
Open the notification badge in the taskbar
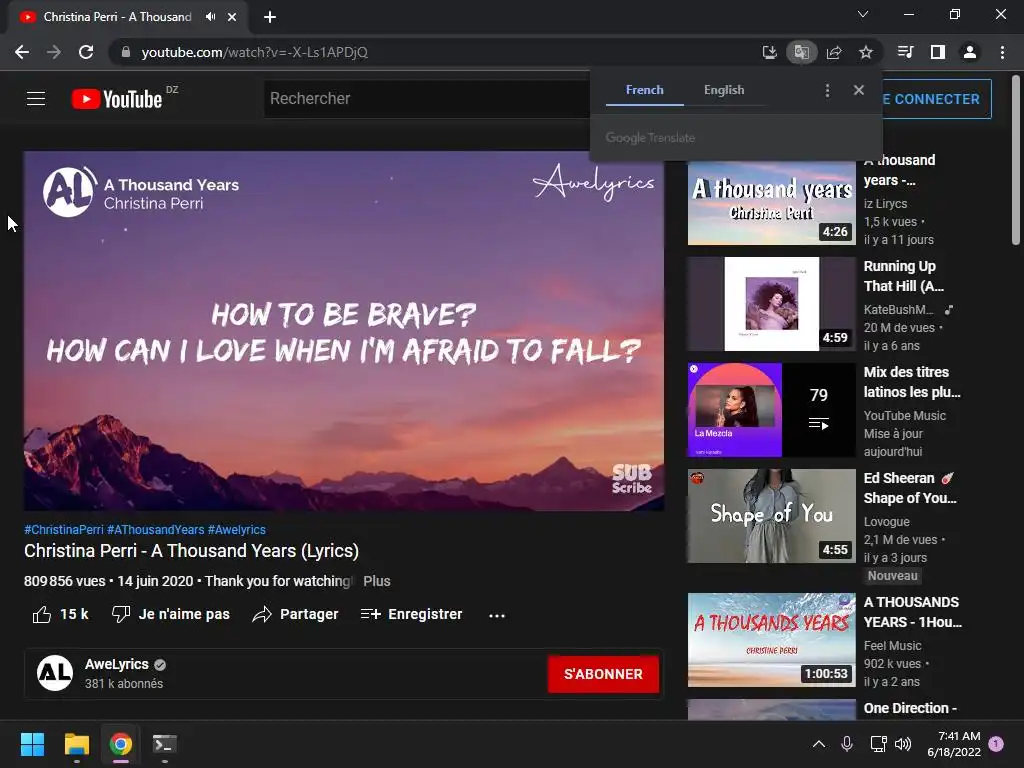(996, 744)
